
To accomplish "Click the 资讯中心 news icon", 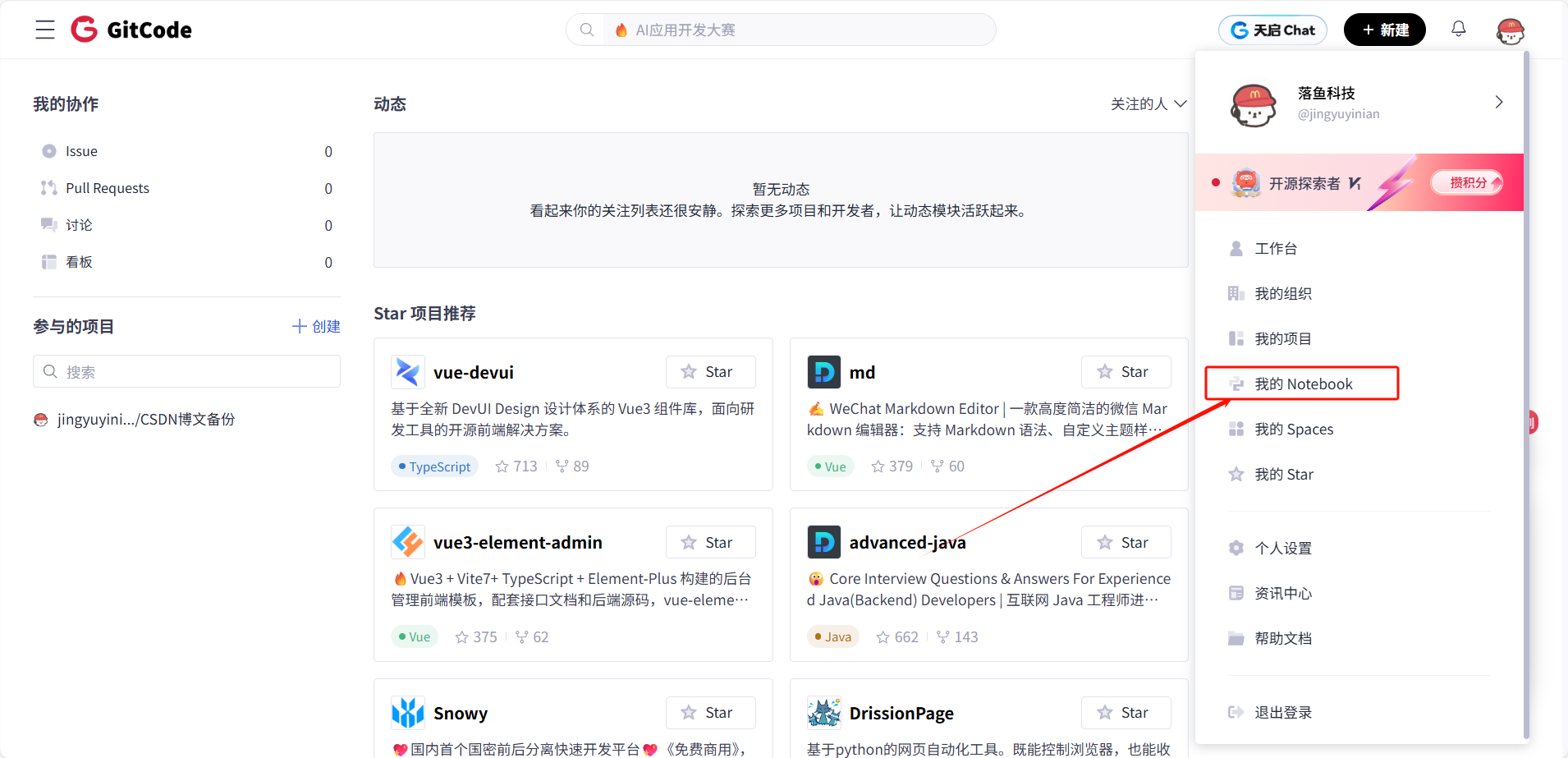I will pyautogui.click(x=1236, y=593).
